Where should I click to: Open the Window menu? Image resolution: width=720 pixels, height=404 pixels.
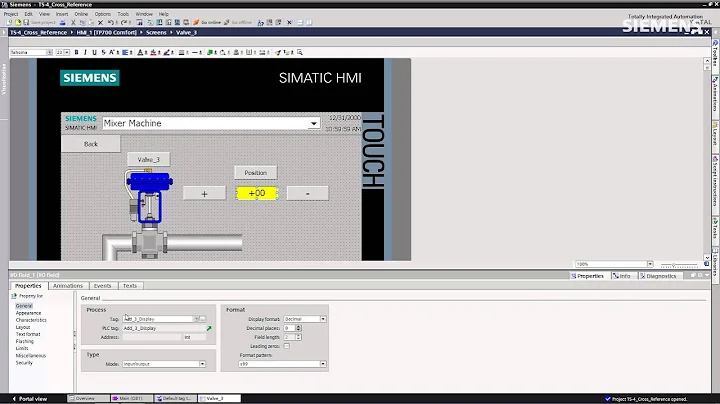pos(144,14)
